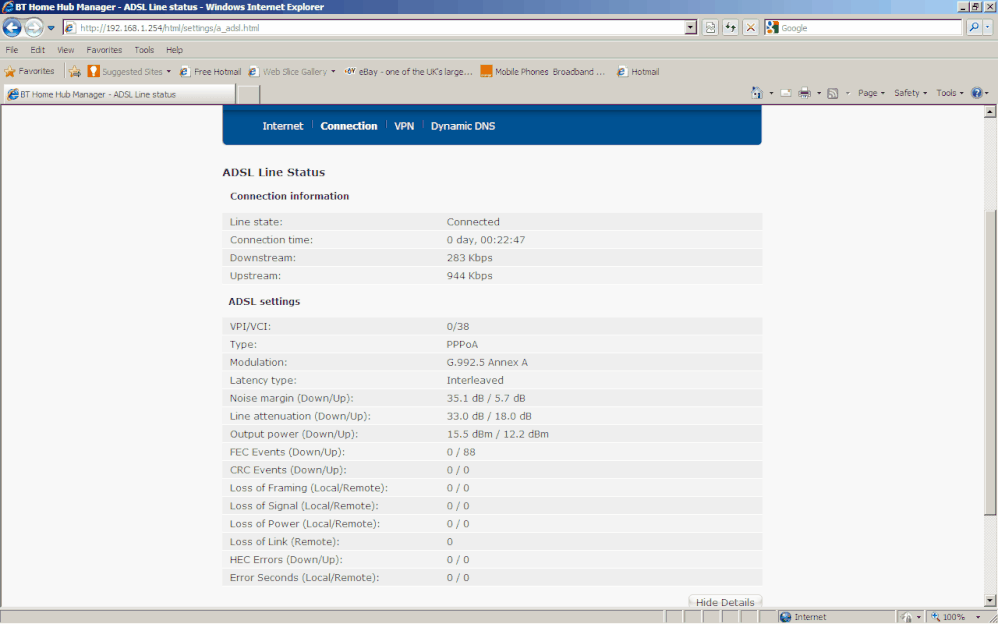Select the Connection navigation tab
Viewport: 998px width, 624px height.
click(x=349, y=126)
